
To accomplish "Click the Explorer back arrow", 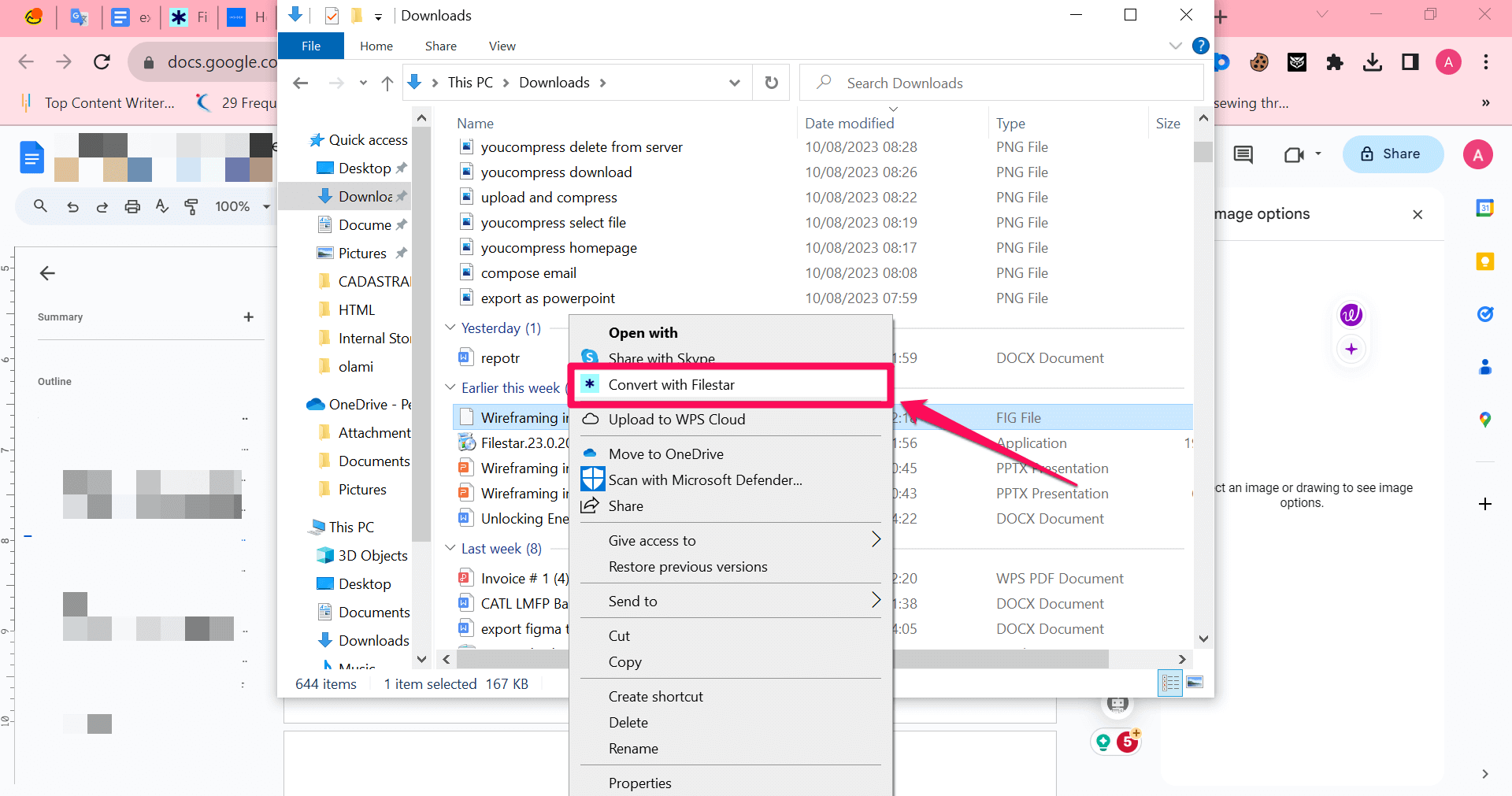I will pos(300,83).
